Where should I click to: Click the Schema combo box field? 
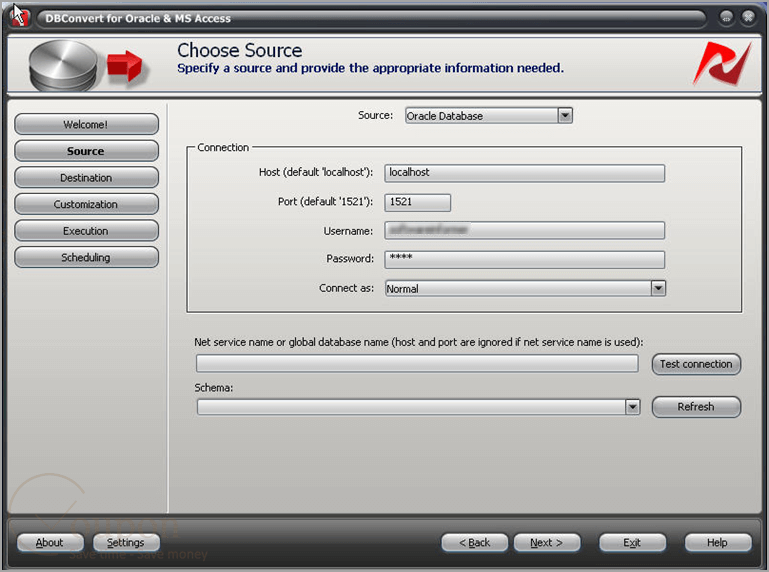pyautogui.click(x=418, y=407)
